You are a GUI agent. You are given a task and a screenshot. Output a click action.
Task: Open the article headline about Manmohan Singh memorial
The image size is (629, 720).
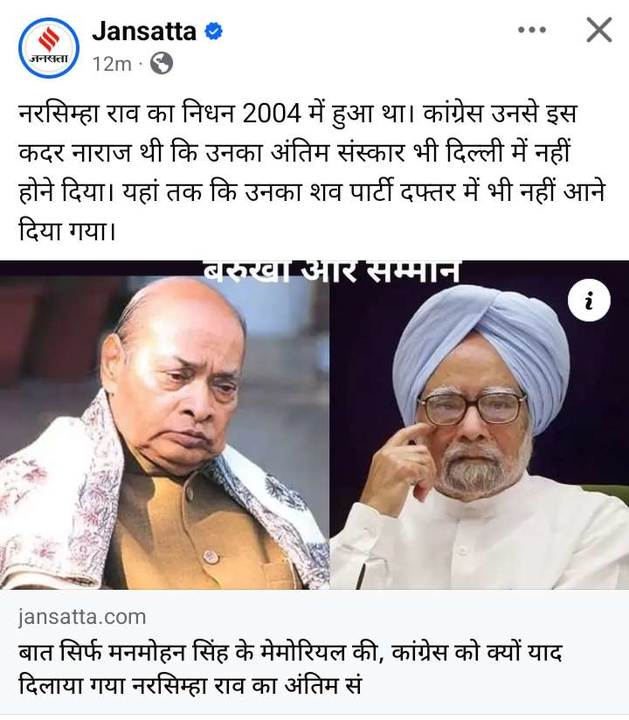290,669
